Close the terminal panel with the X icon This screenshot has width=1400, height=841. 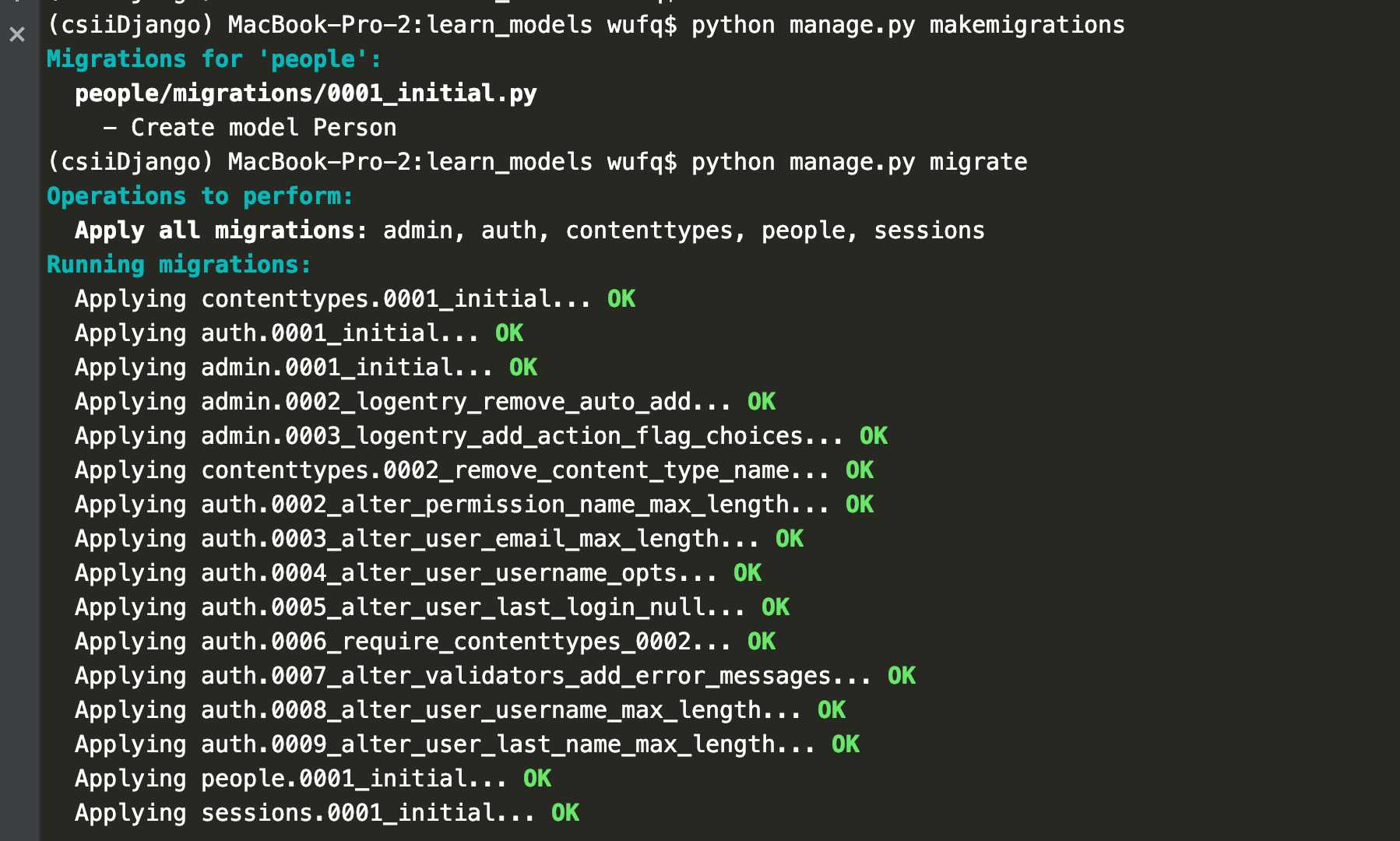pos(17,34)
